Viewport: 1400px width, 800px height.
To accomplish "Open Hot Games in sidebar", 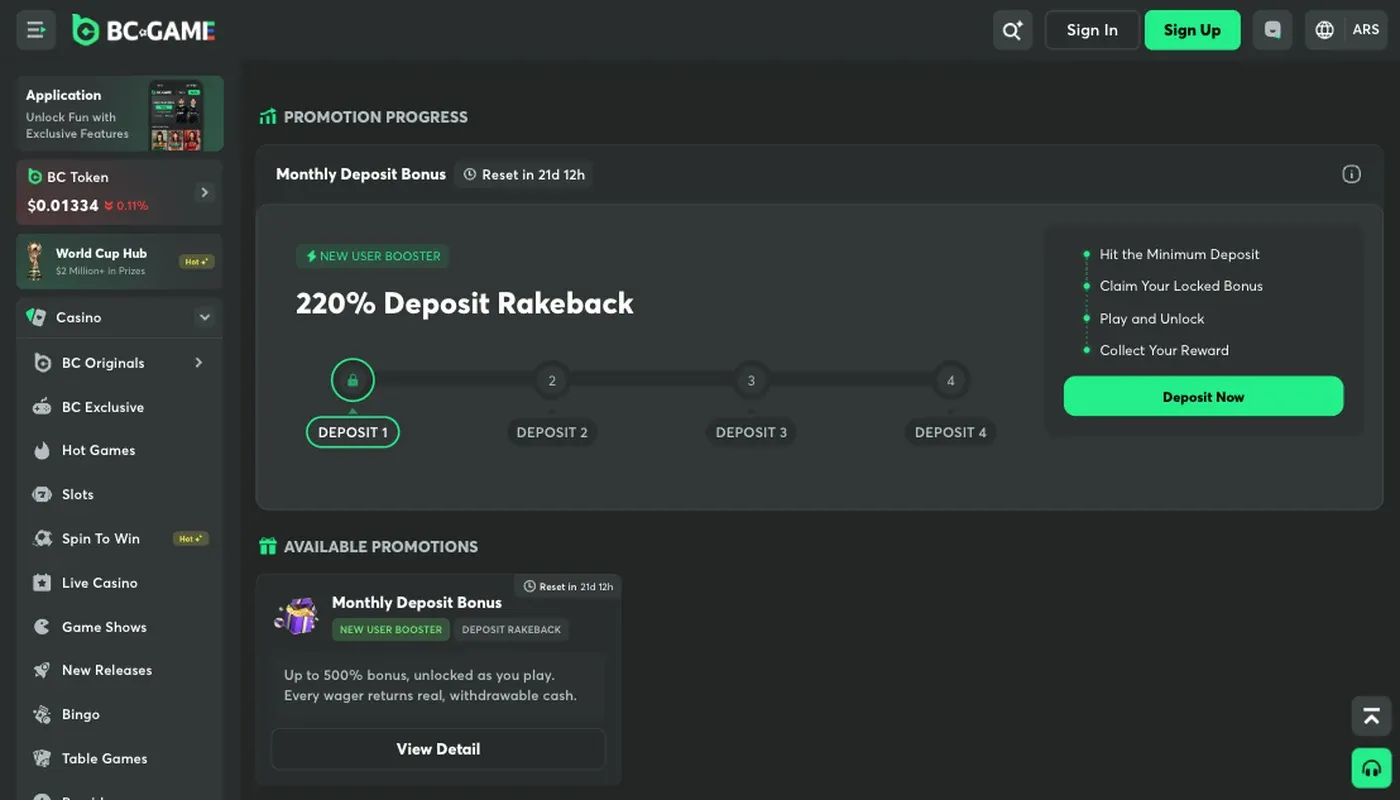I will coord(120,450).
